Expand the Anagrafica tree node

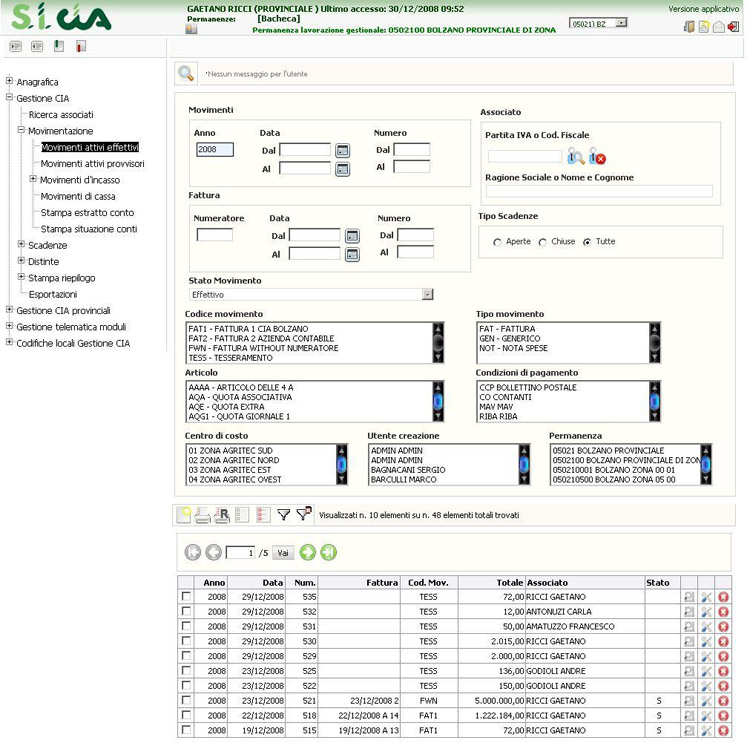point(9,81)
